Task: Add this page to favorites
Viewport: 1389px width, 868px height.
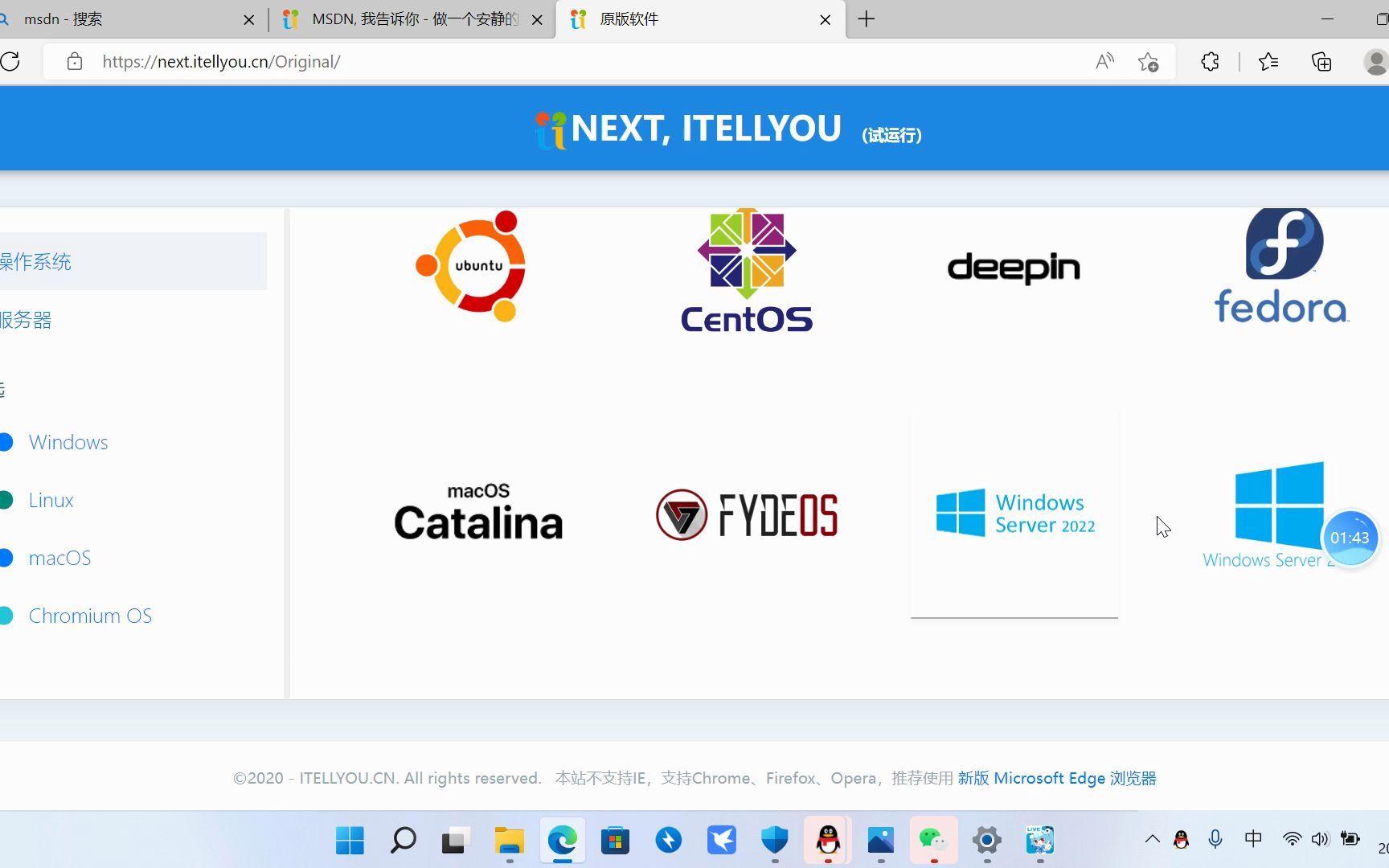Action: [x=1148, y=62]
